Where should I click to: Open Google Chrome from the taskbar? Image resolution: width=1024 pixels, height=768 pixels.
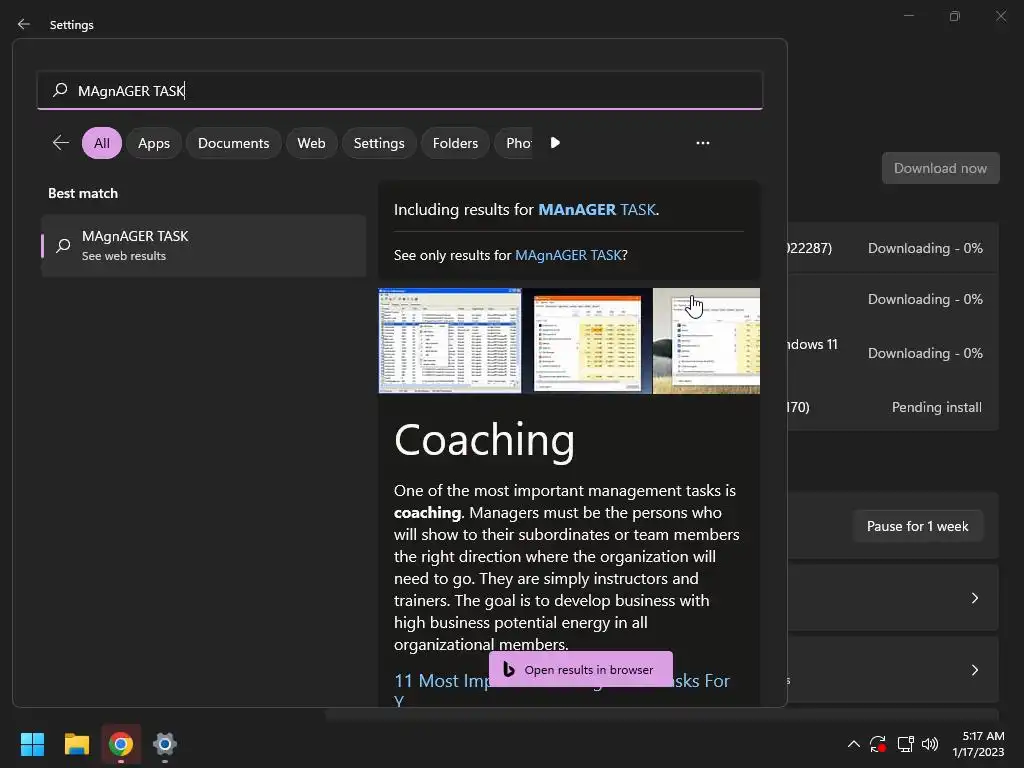pyautogui.click(x=121, y=744)
